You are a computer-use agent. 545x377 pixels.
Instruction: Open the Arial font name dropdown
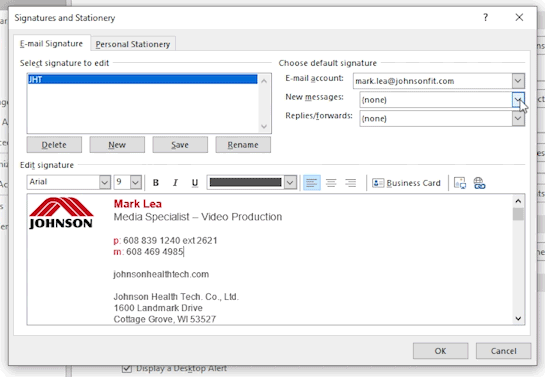[x=105, y=182]
